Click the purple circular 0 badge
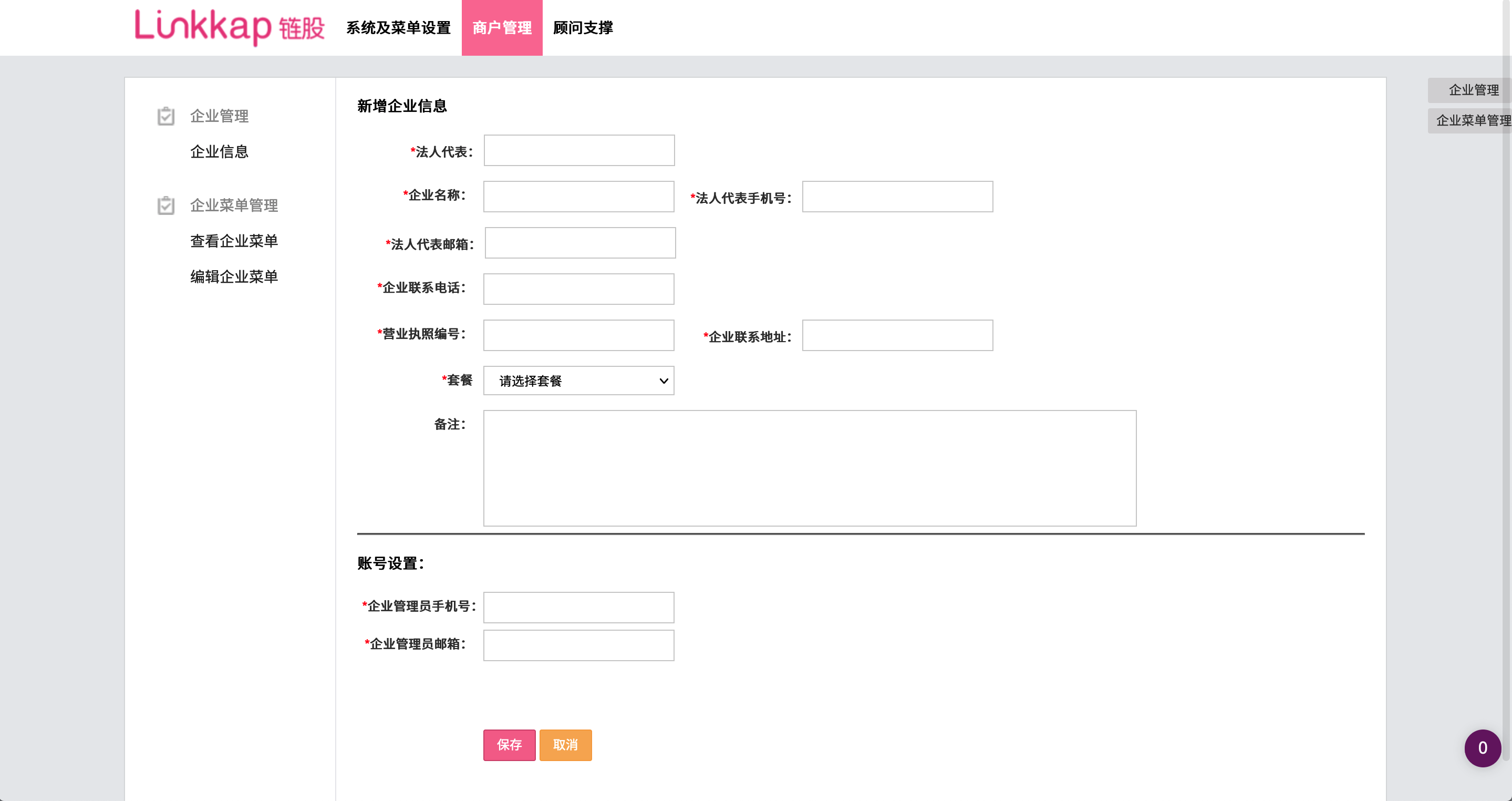 click(x=1483, y=747)
